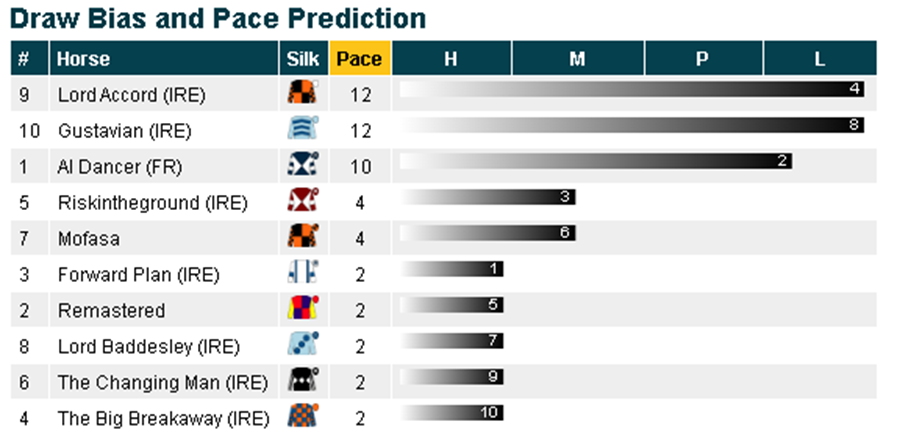The width and height of the screenshot is (897, 444).
Task: Click Gustavian's pace bar numbered 8
Action: tap(632, 126)
